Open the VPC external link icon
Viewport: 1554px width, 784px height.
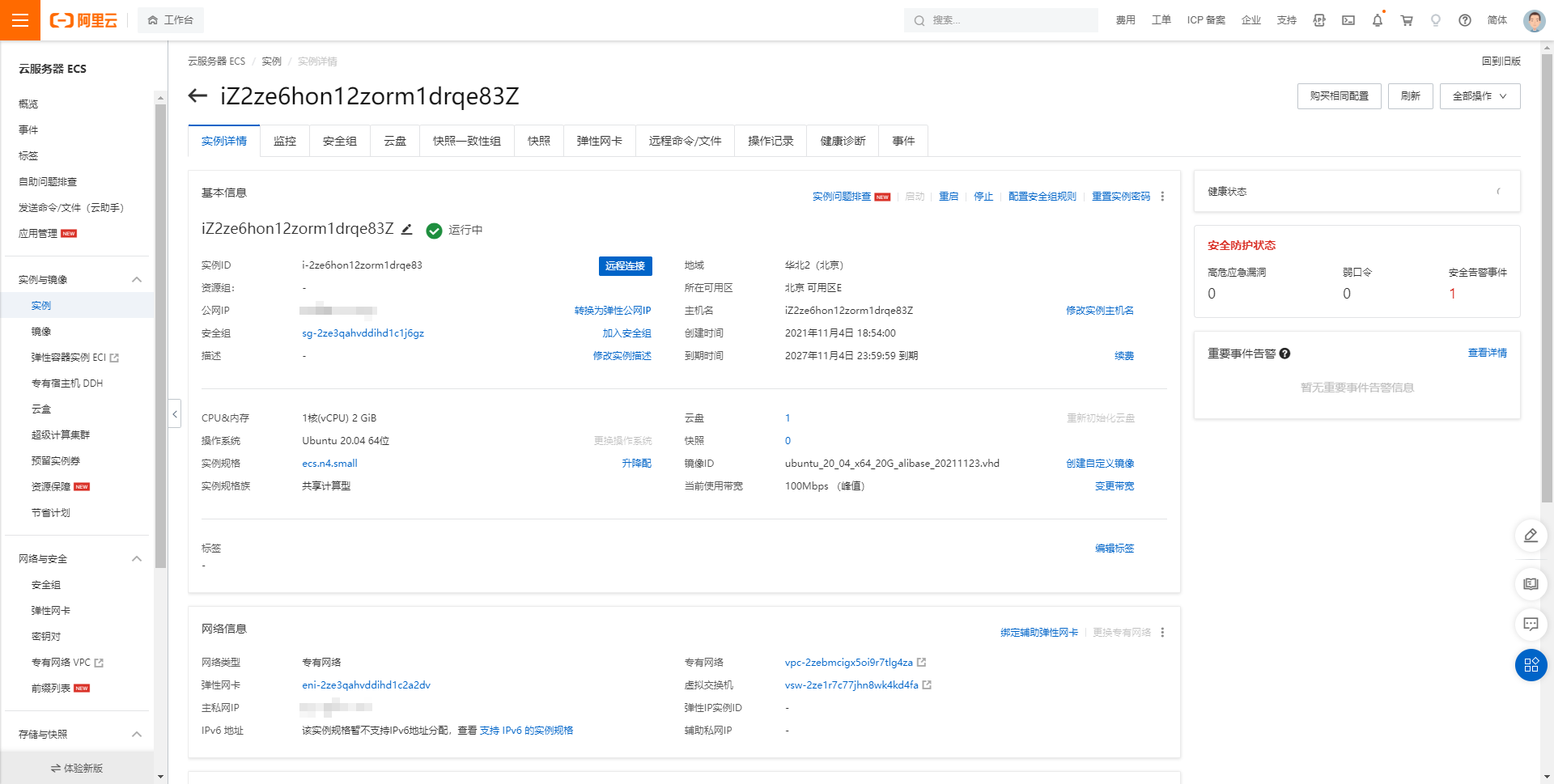pos(921,663)
